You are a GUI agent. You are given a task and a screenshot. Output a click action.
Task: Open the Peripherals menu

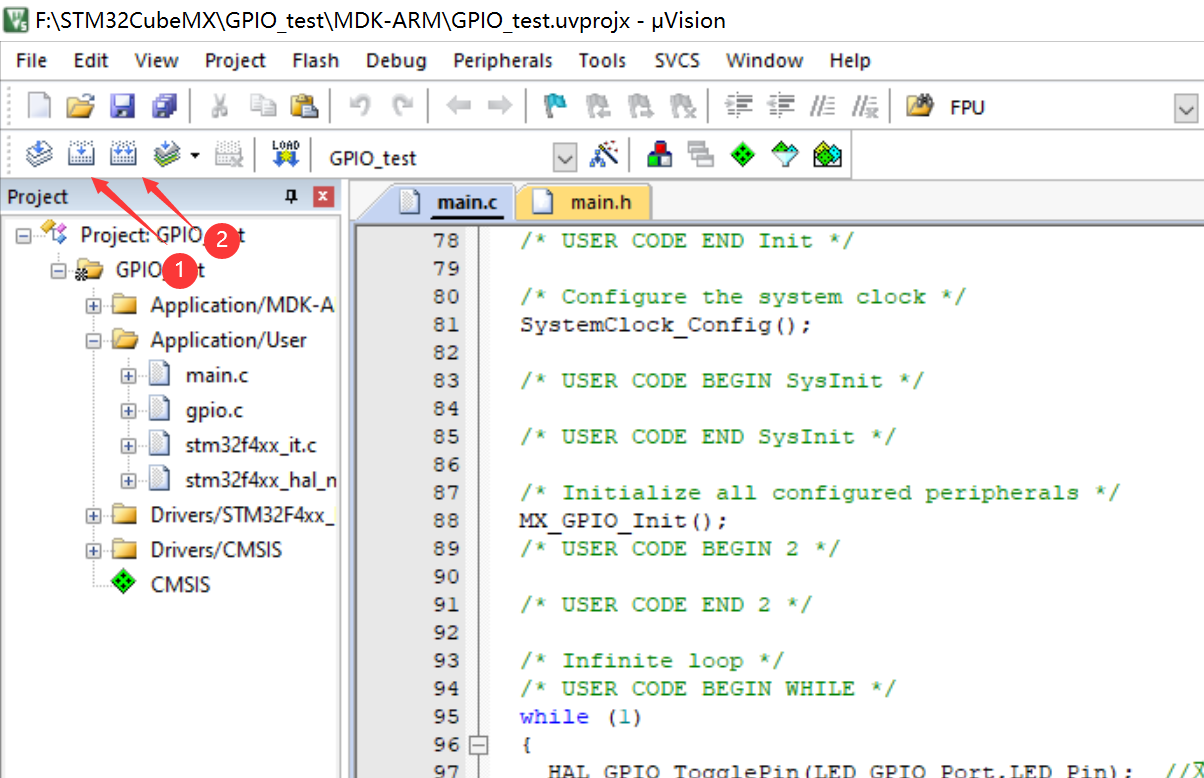click(503, 61)
